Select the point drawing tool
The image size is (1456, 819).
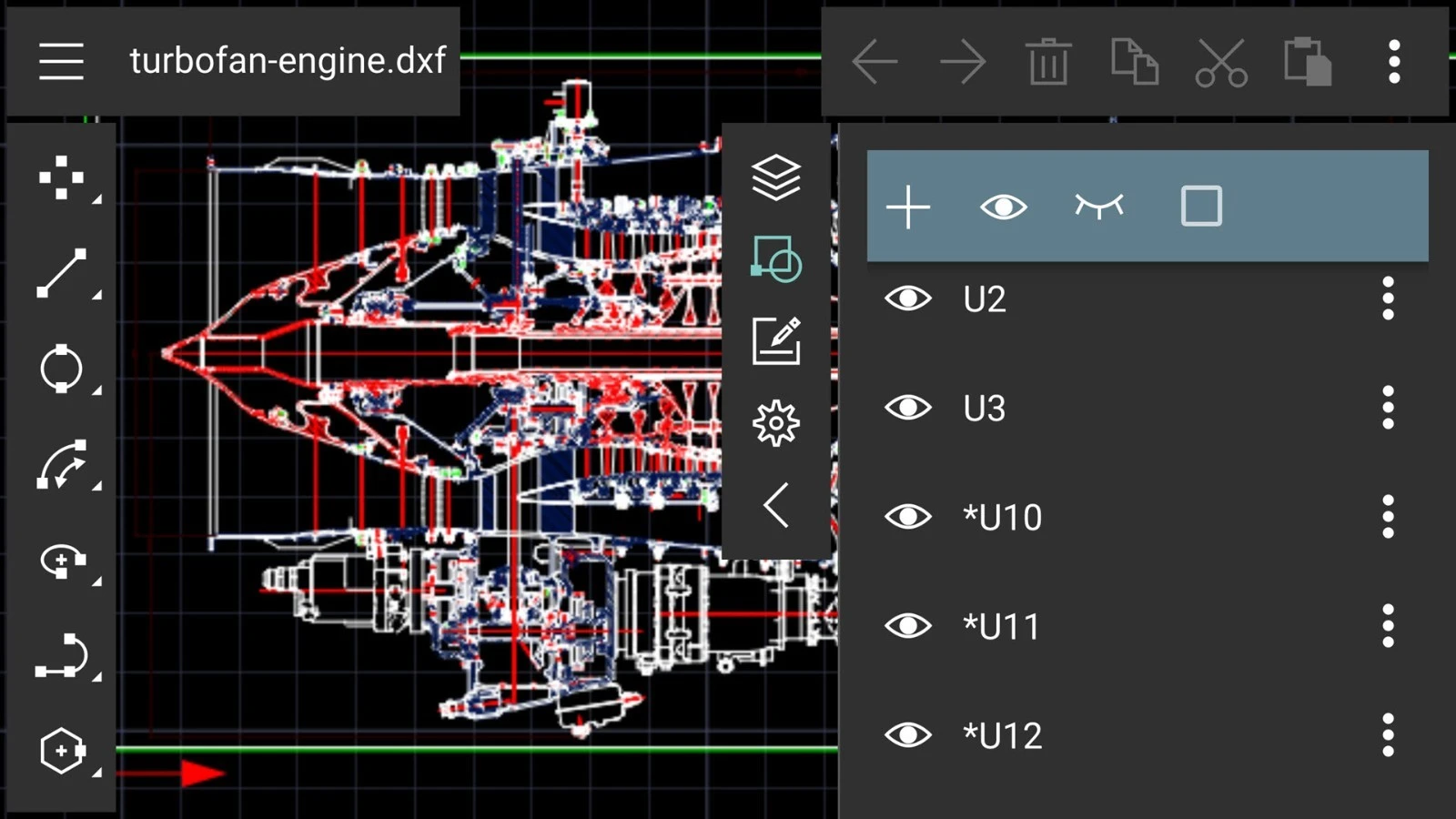point(61,177)
